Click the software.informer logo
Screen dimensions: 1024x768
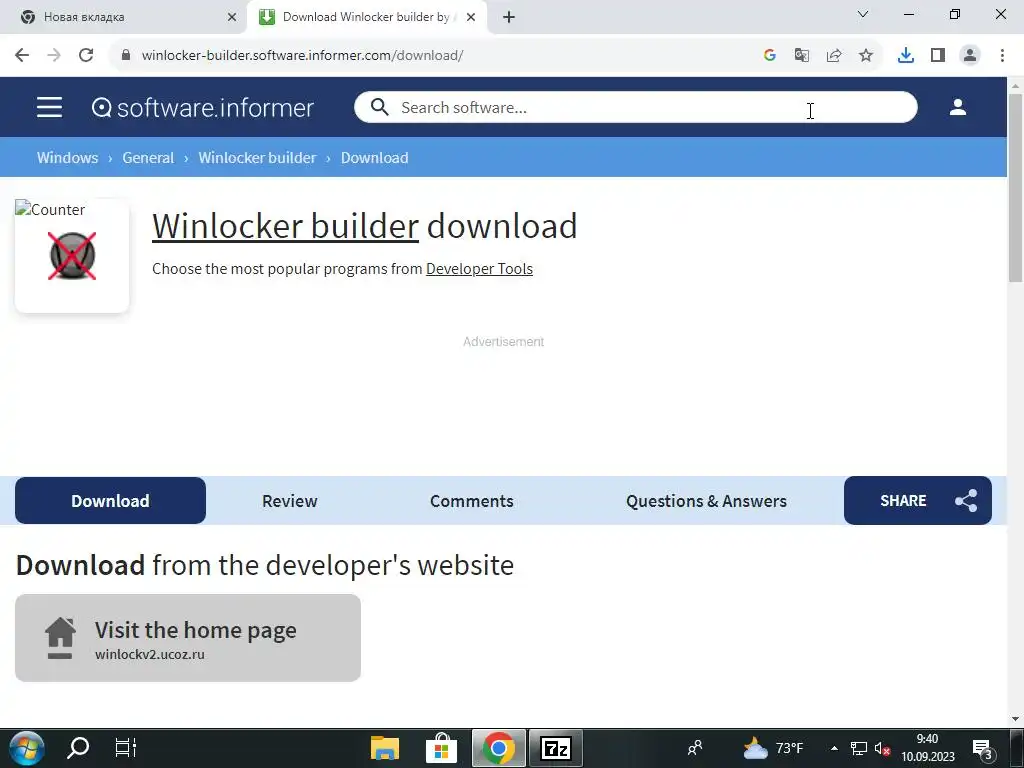202,108
